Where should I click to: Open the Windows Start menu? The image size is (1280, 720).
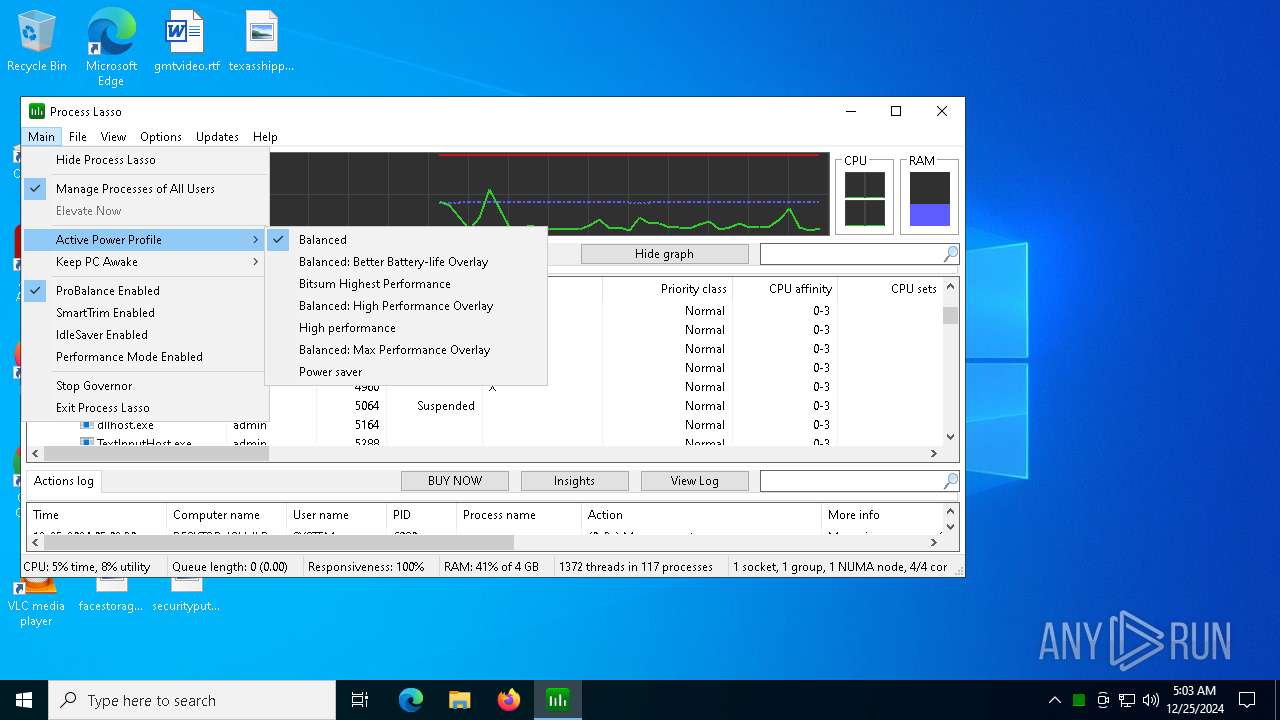click(x=24, y=700)
